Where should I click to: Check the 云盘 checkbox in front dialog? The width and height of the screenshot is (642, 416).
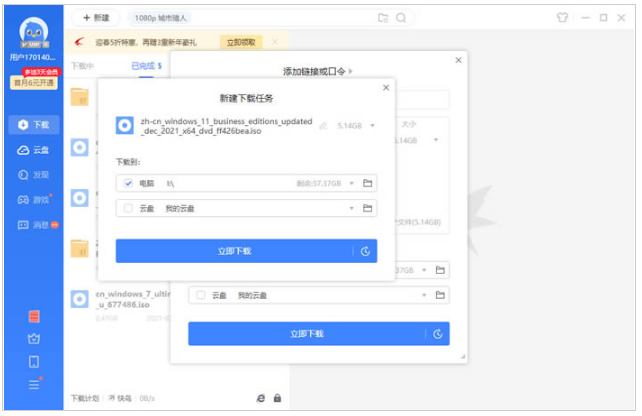click(126, 208)
